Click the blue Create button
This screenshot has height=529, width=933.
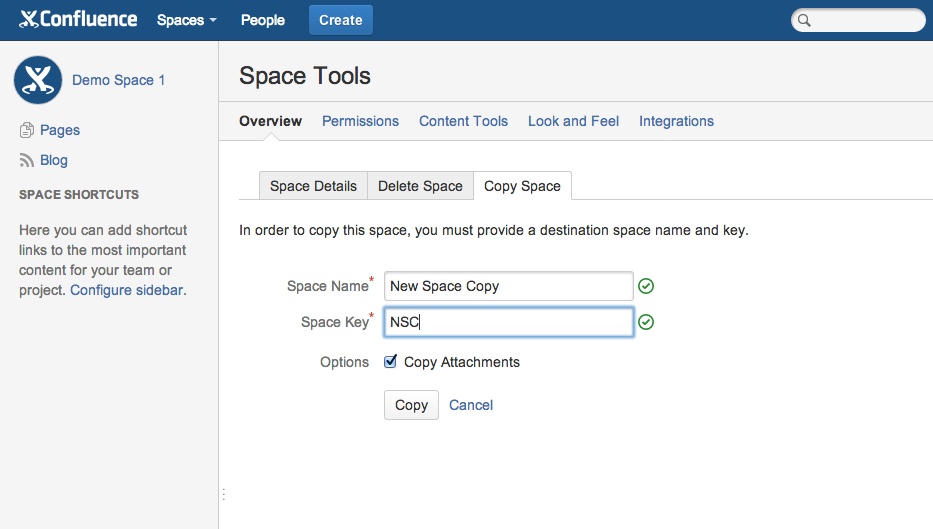340,20
